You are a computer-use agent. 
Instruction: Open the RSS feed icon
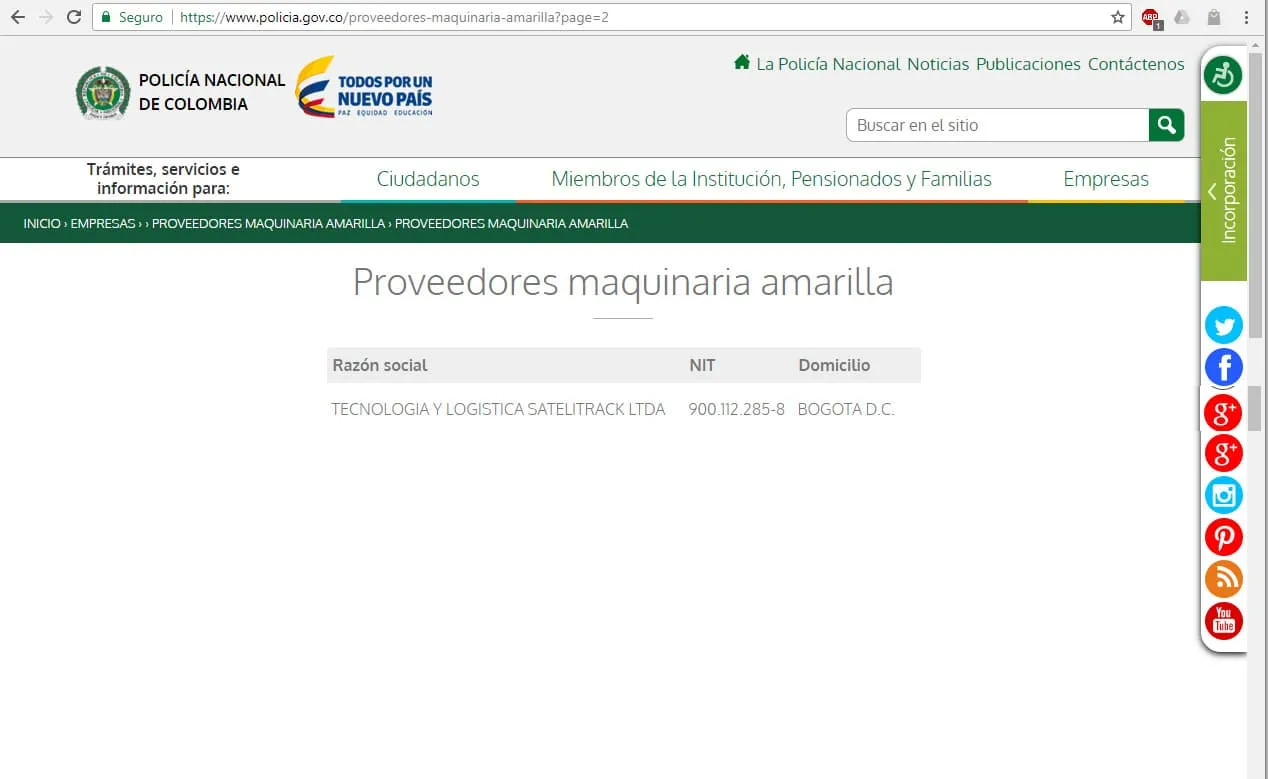pyautogui.click(x=1223, y=579)
